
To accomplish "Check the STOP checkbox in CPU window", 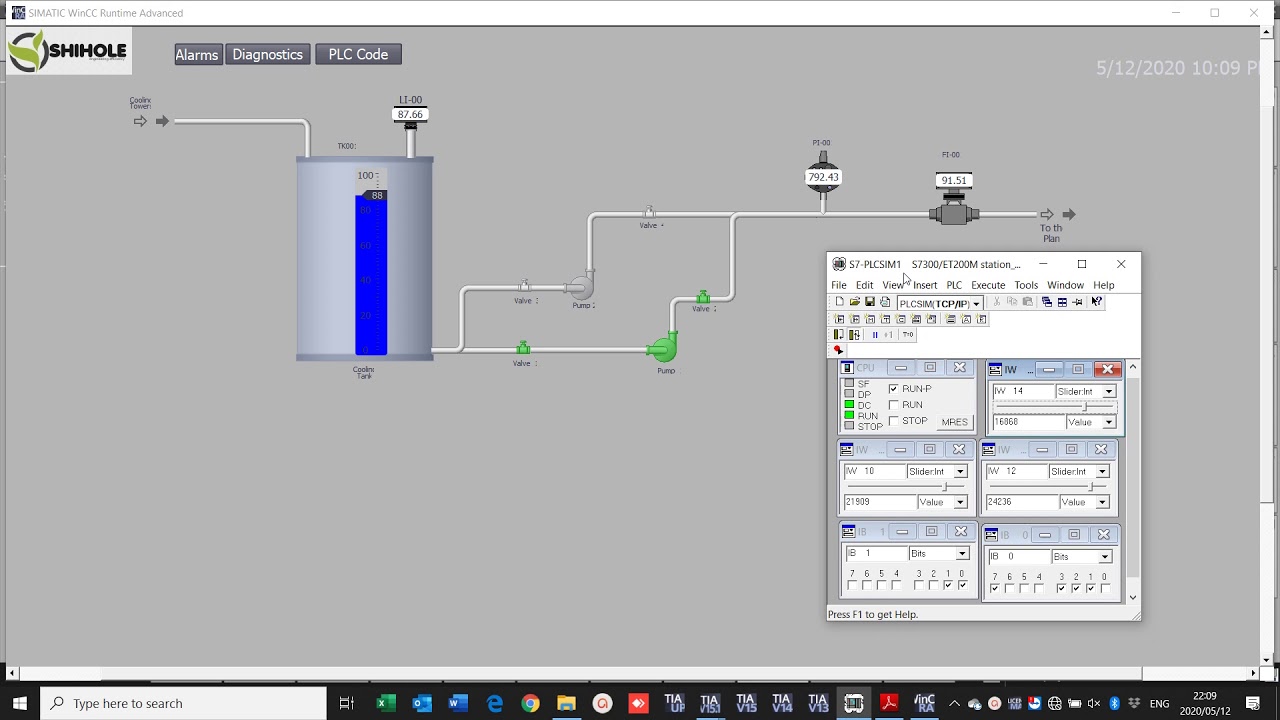I will tap(893, 421).
